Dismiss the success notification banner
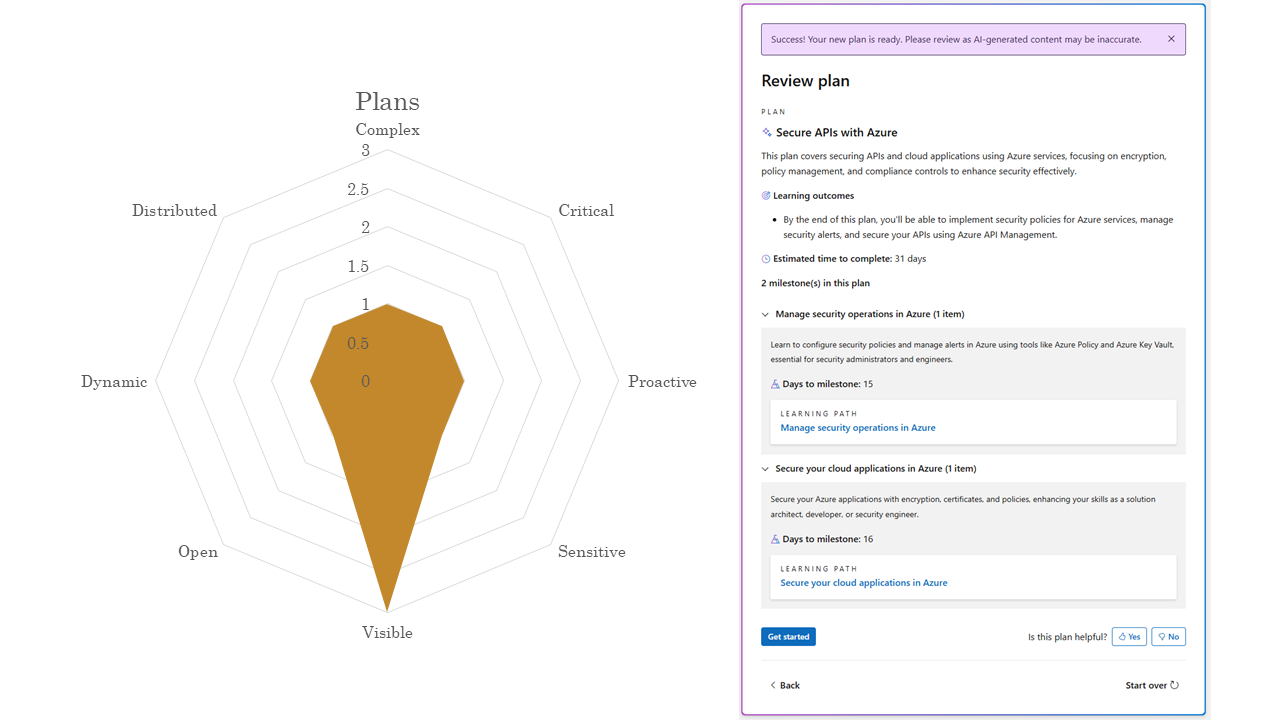Viewport: 1280px width, 720px height. 1171,39
